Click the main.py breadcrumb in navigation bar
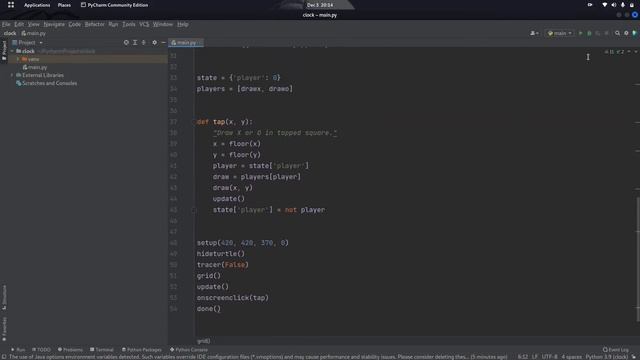Image resolution: width=640 pixels, height=360 pixels. click(33, 33)
